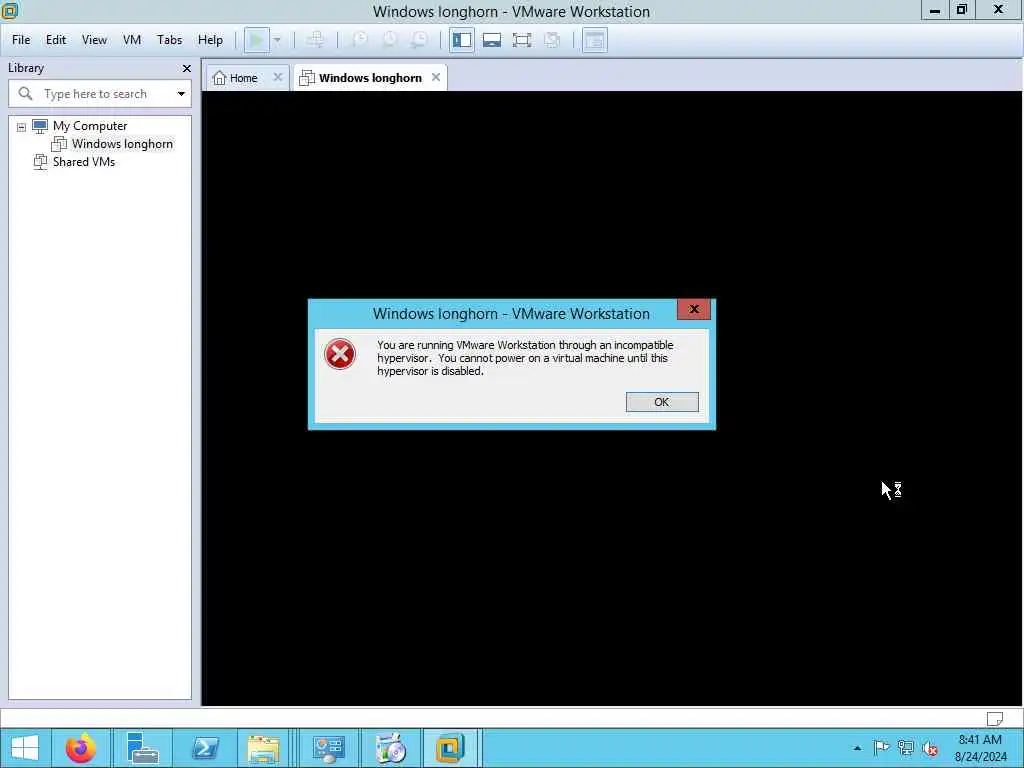Viewport: 1024px width, 768px height.
Task: Click the magnifier icon in Library search
Action: tap(25, 93)
